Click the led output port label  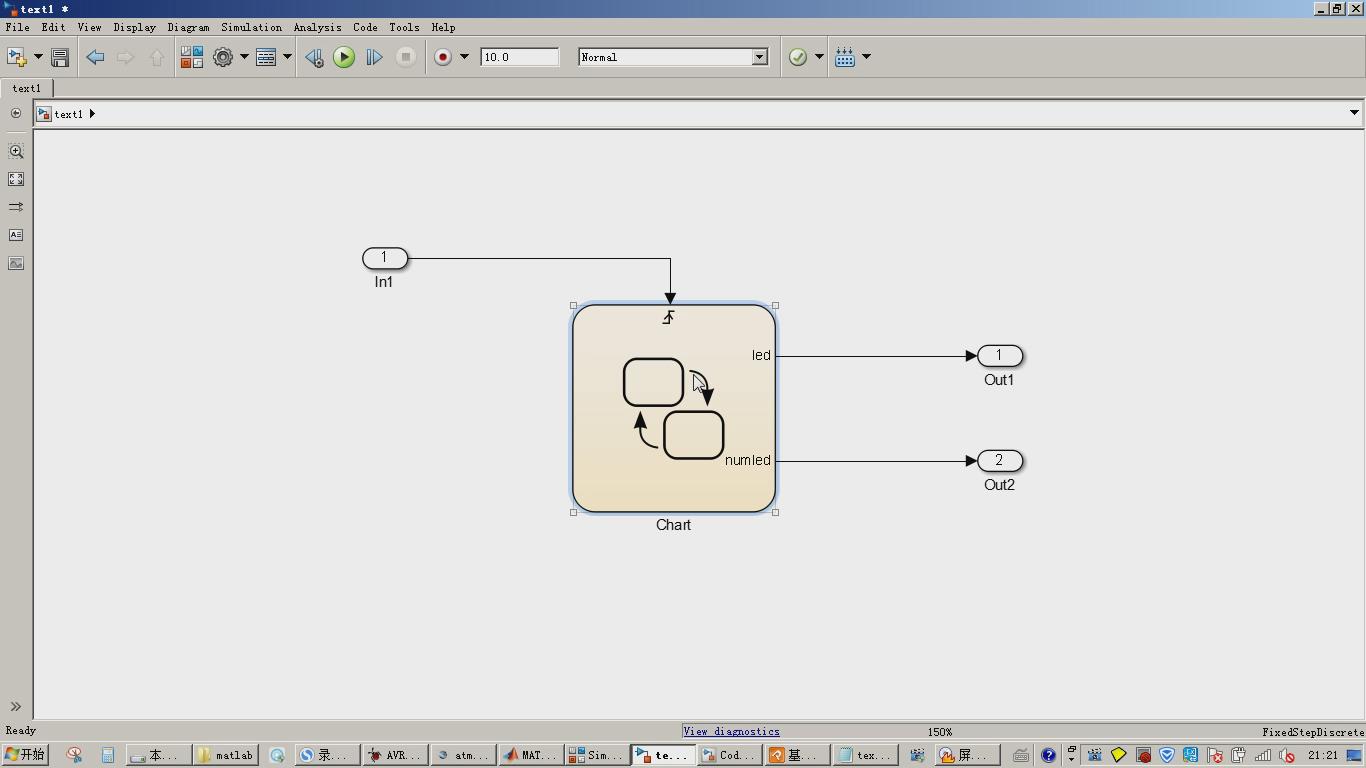point(761,355)
